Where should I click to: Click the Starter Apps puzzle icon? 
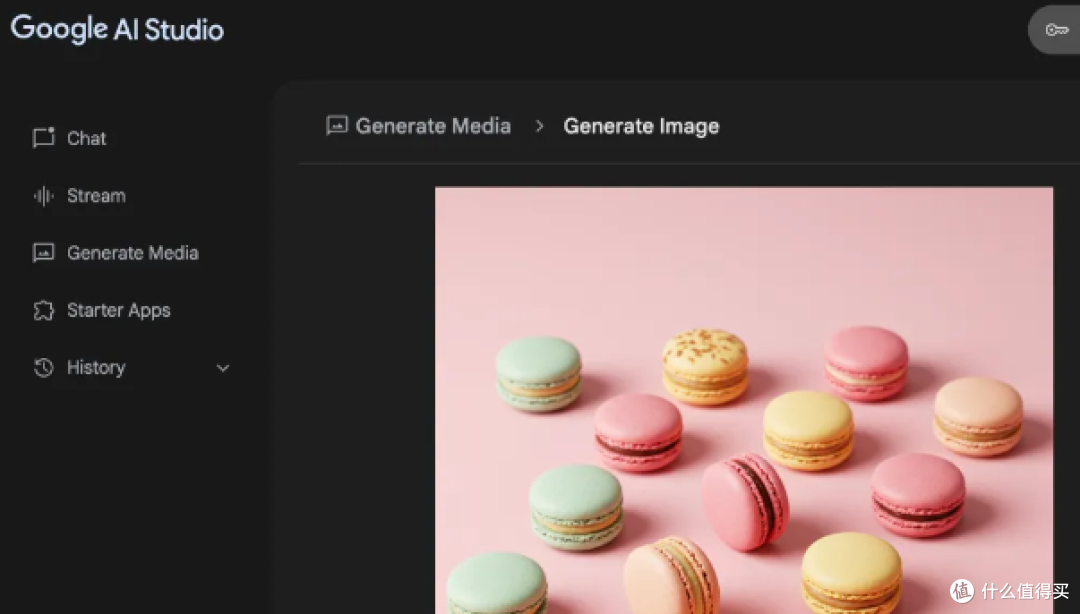click(x=43, y=310)
